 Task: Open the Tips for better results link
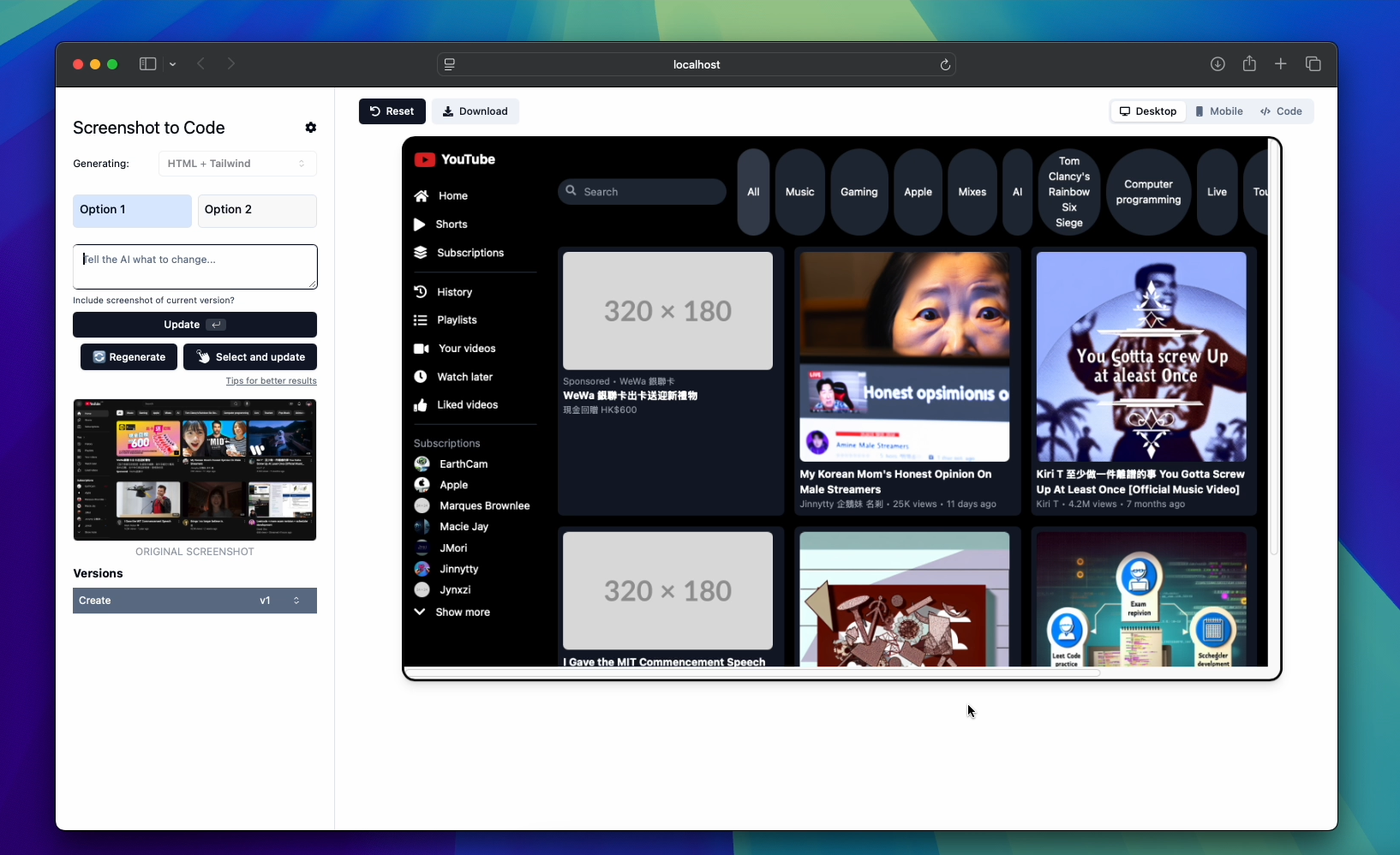(x=271, y=381)
